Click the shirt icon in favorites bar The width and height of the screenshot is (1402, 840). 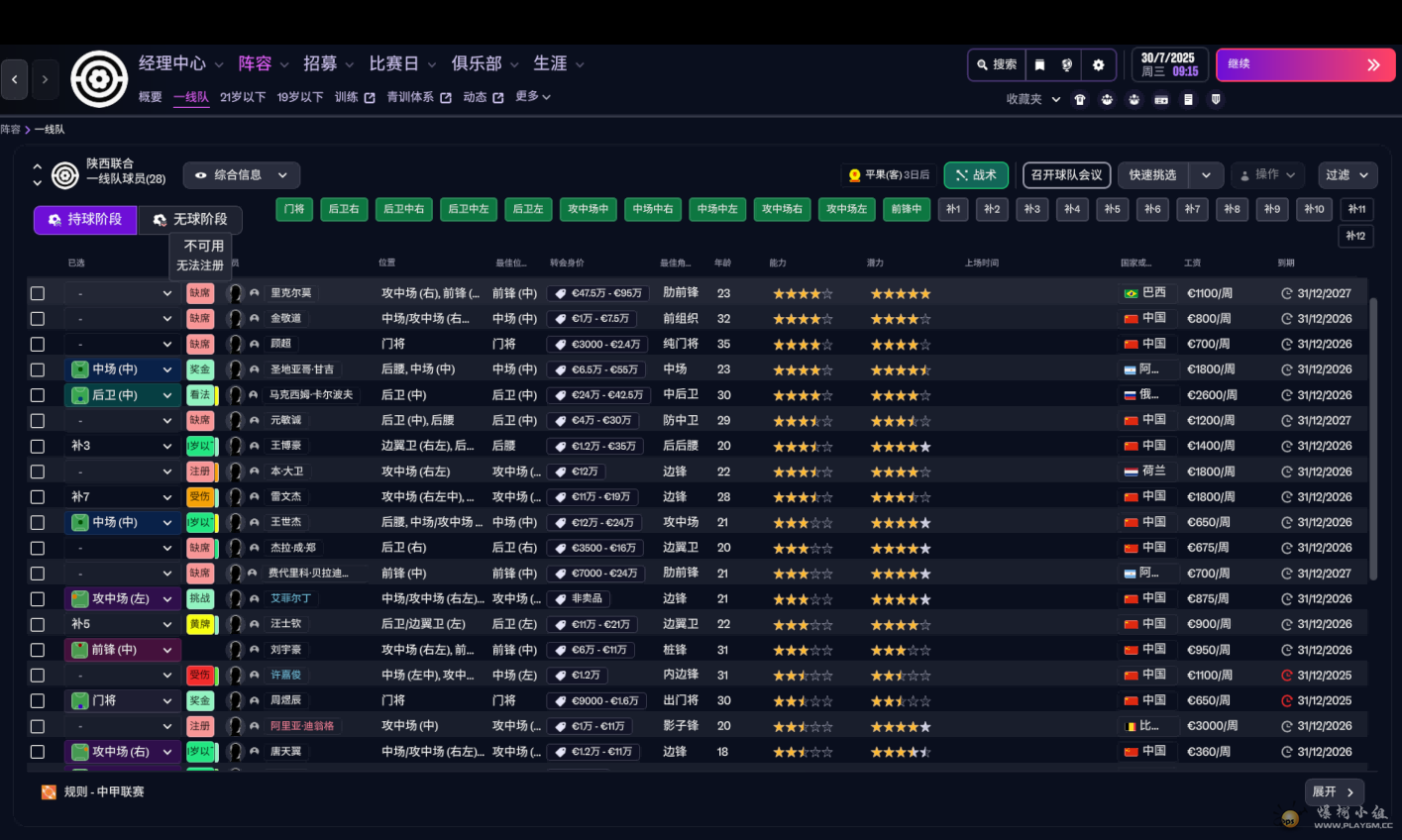pyautogui.click(x=1080, y=100)
